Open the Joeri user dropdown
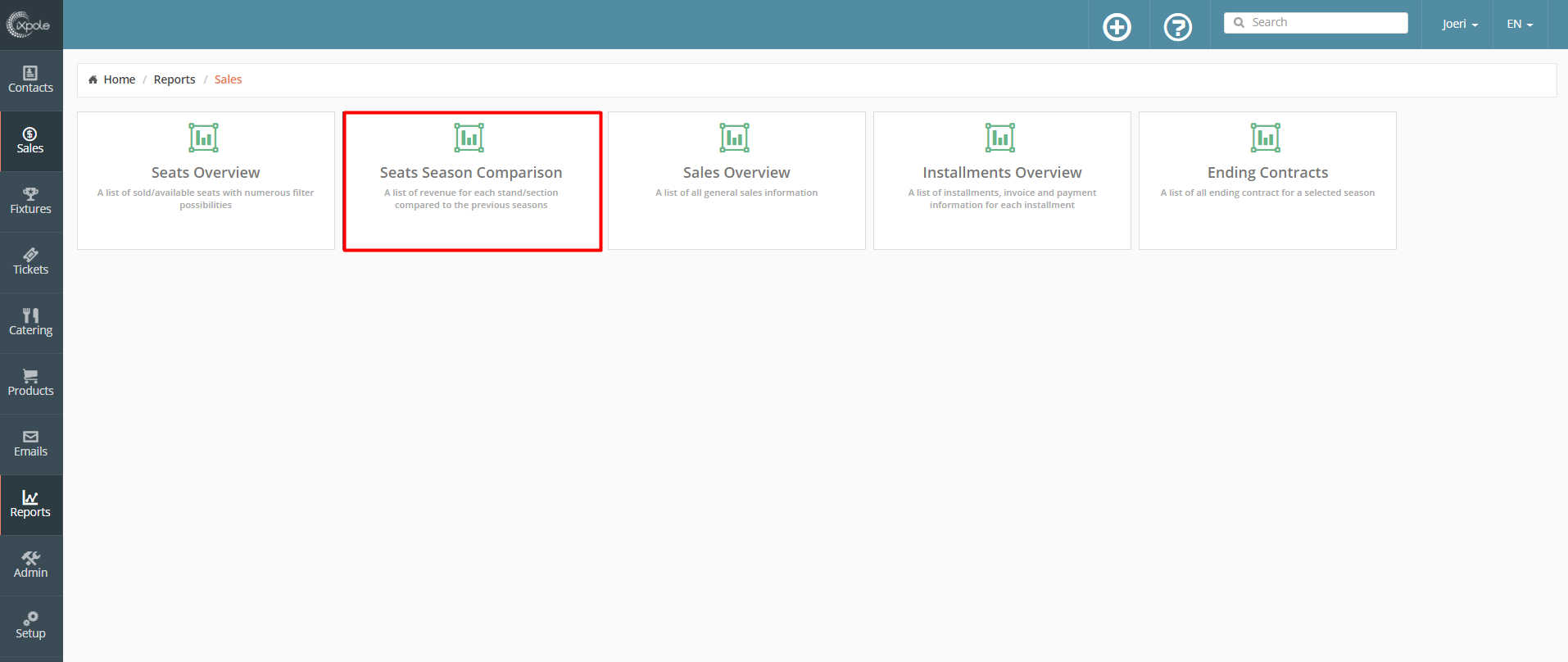This screenshot has width=1568, height=662. [1460, 24]
